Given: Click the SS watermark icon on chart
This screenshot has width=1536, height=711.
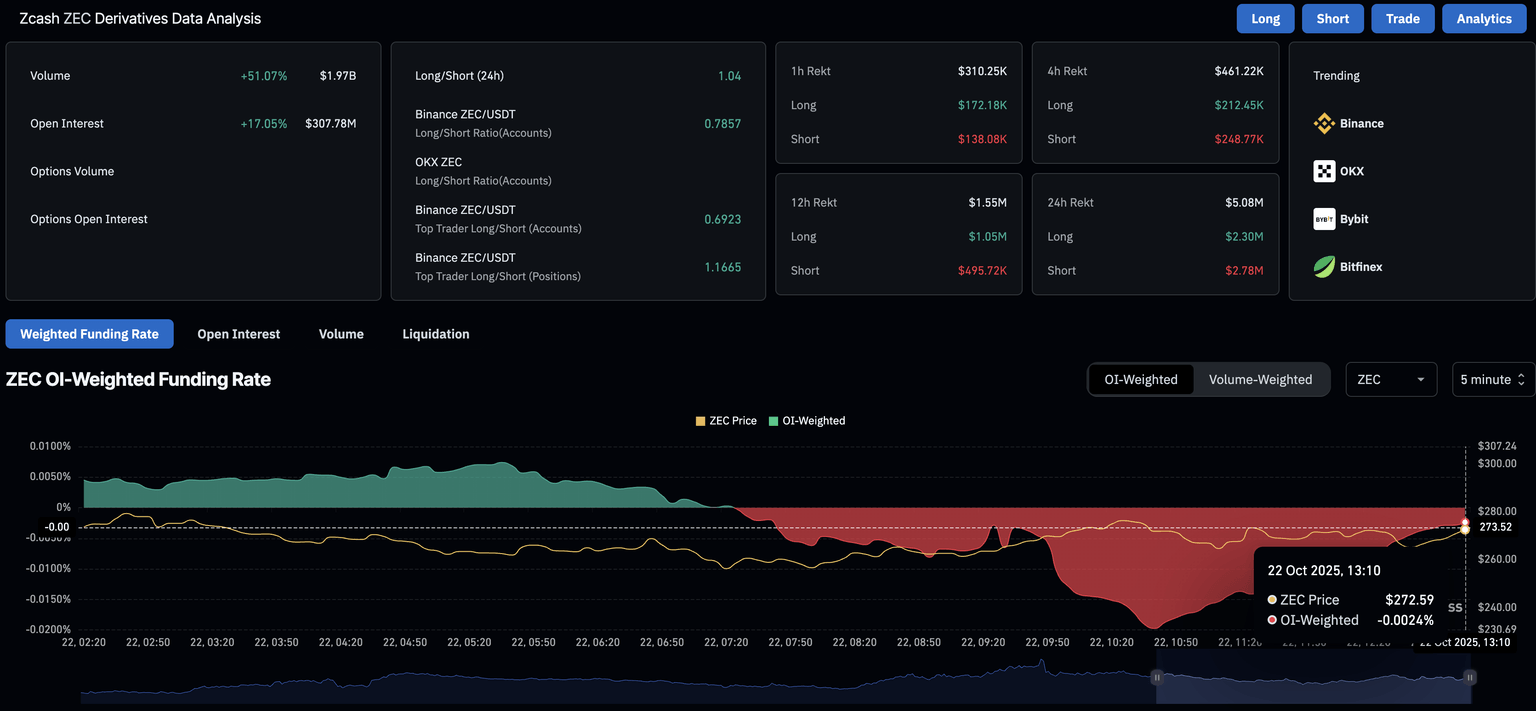Looking at the screenshot, I should (x=1455, y=607).
